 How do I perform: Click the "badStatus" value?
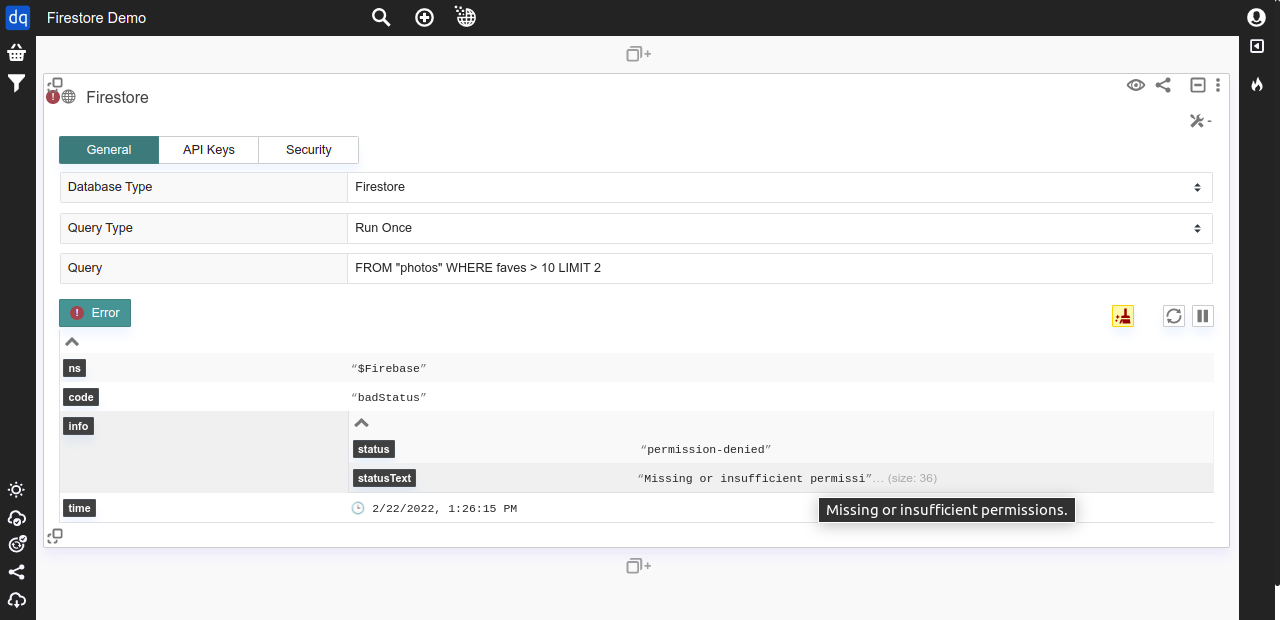coord(389,398)
